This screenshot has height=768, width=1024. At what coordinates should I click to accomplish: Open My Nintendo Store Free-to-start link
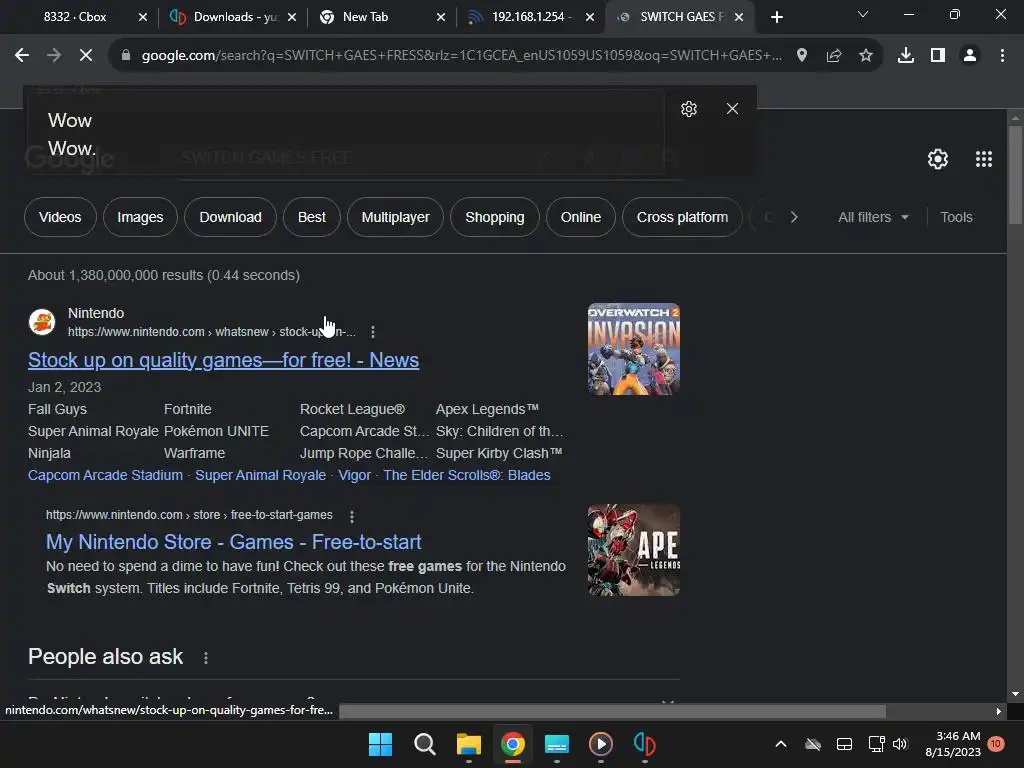pos(233,542)
